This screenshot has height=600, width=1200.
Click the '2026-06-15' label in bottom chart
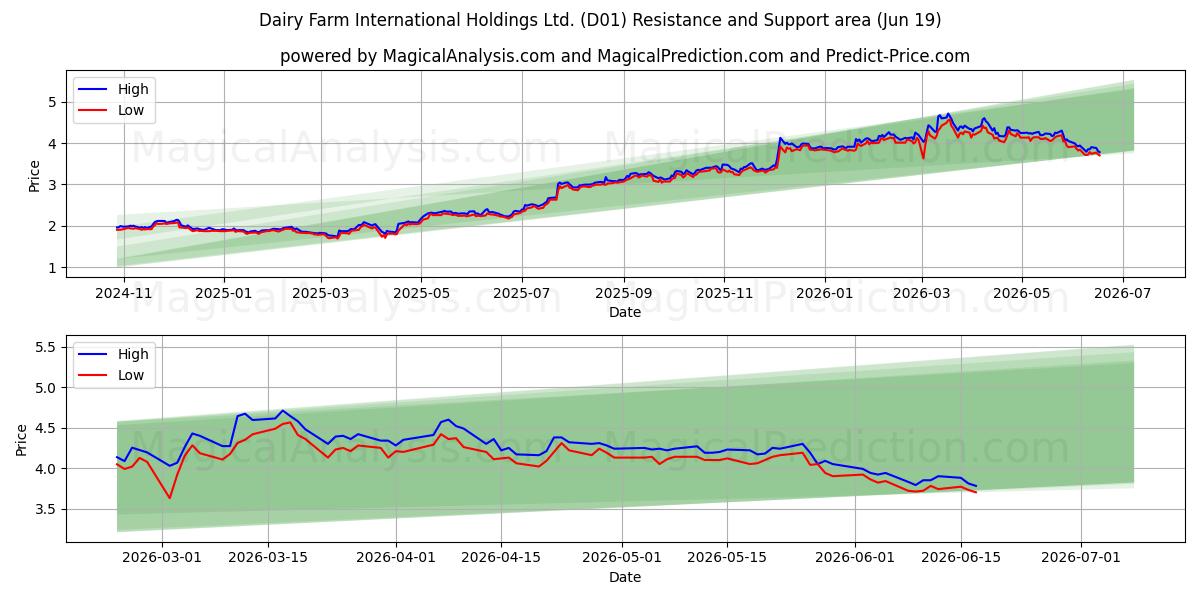[x=961, y=559]
